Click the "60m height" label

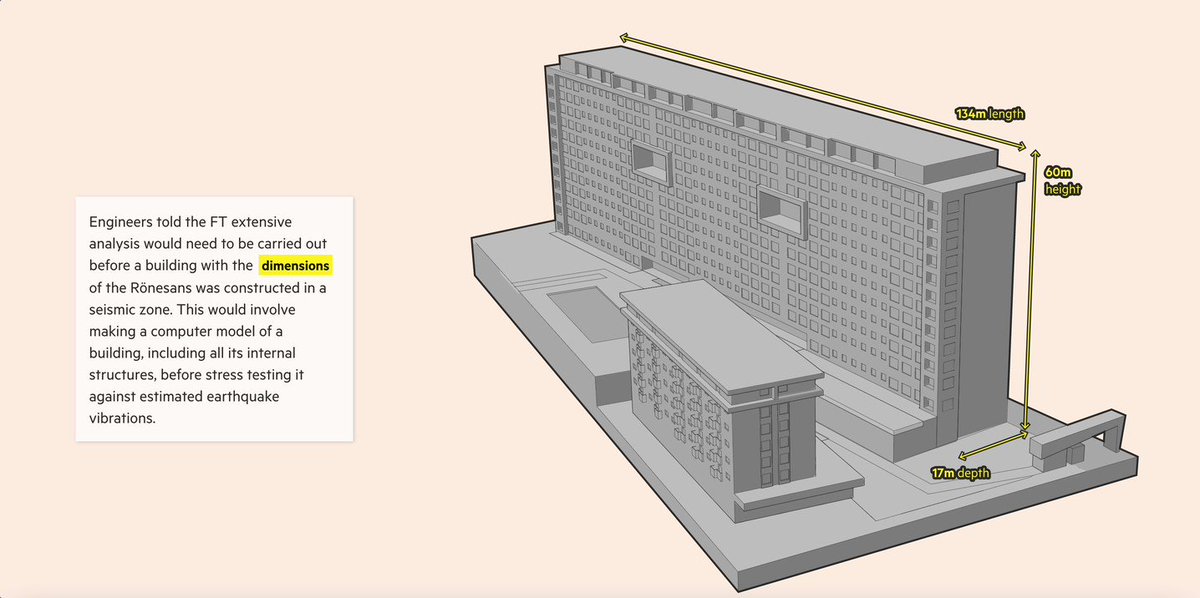[x=1063, y=180]
